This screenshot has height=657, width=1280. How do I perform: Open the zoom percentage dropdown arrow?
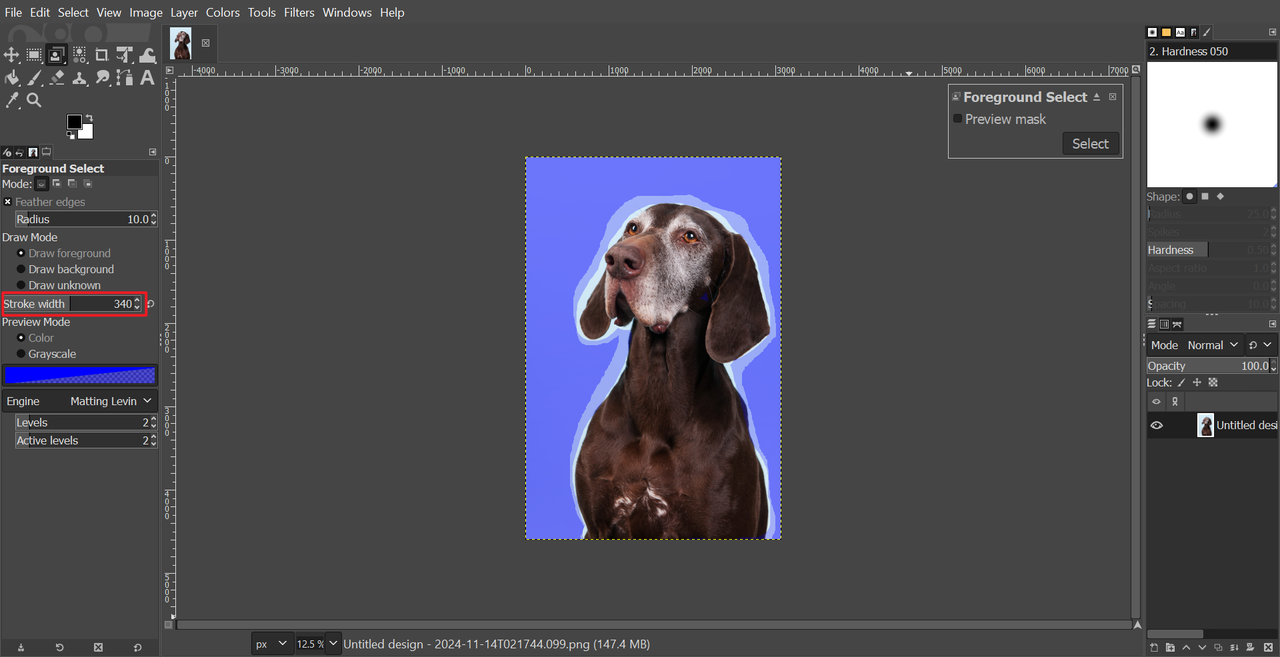click(x=333, y=644)
